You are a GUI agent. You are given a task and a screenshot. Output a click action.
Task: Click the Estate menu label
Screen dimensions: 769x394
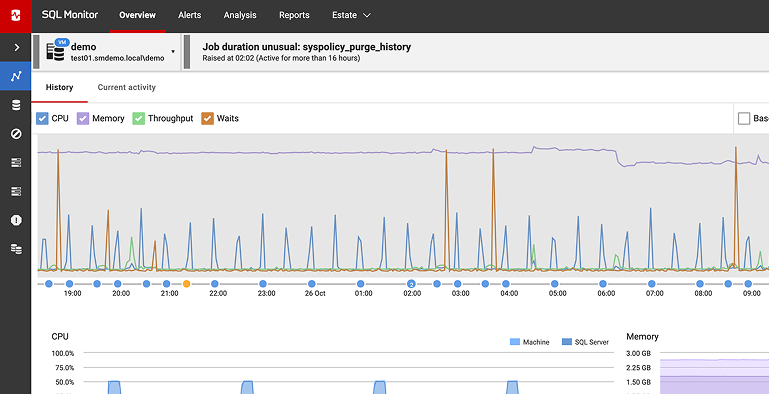pyautogui.click(x=344, y=15)
